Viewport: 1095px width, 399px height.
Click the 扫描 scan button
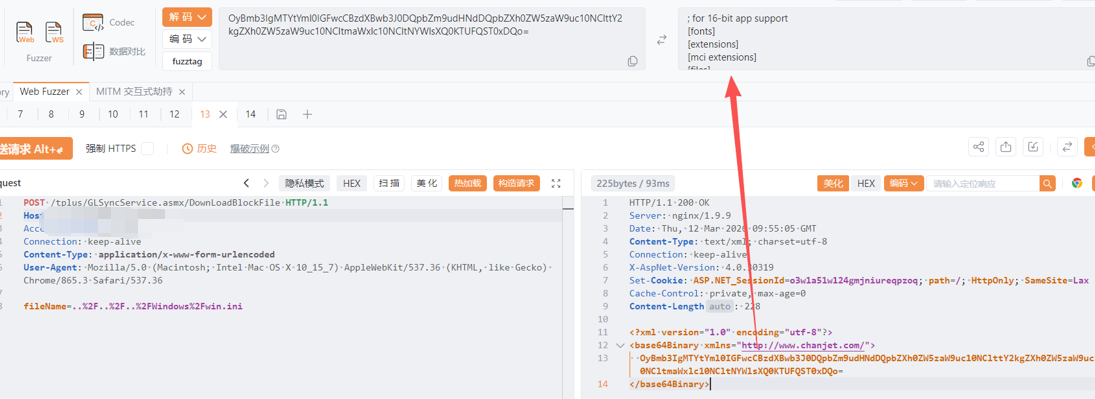pos(389,183)
